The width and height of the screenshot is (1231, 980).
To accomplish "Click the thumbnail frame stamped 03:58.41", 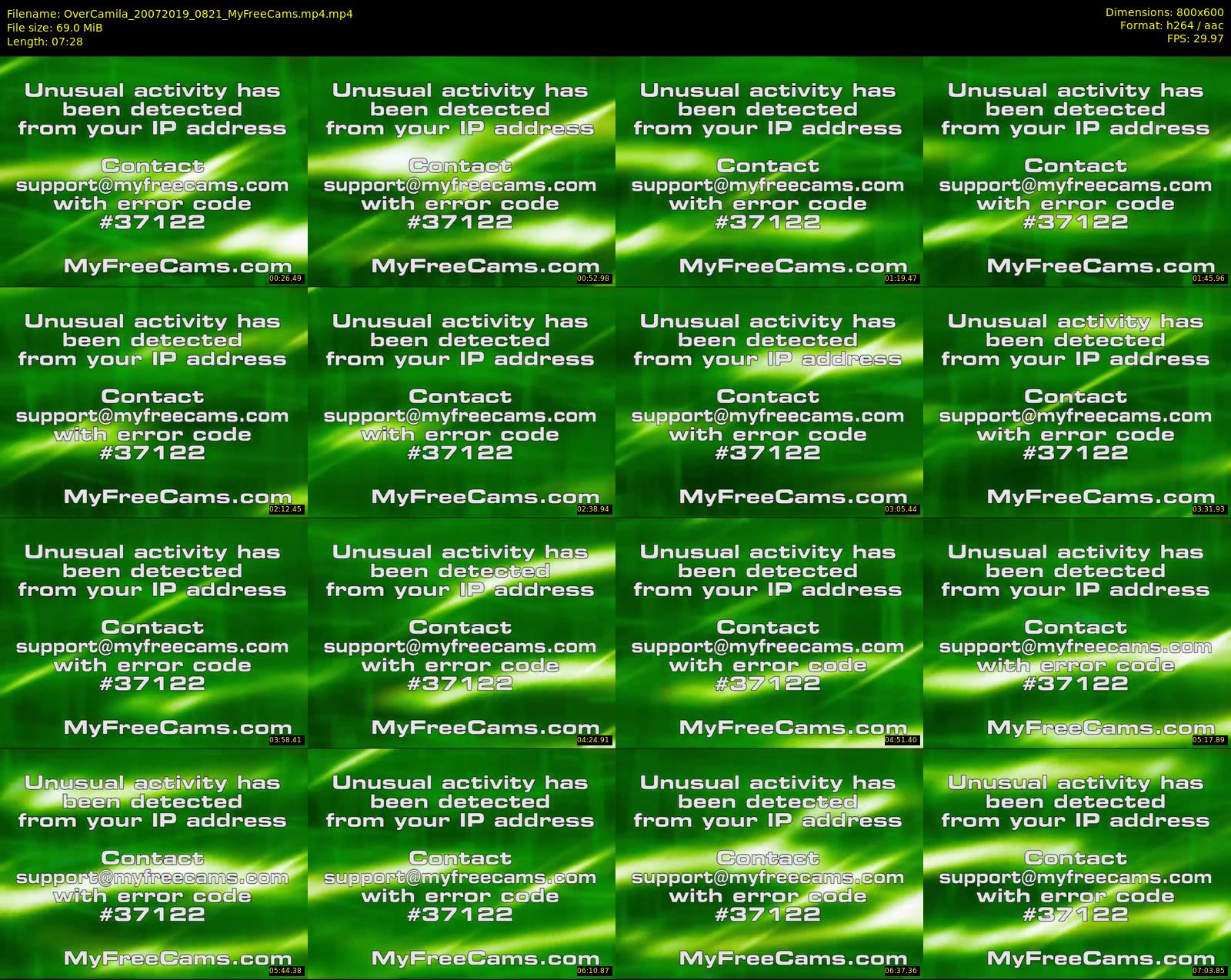I will pyautogui.click(x=154, y=633).
